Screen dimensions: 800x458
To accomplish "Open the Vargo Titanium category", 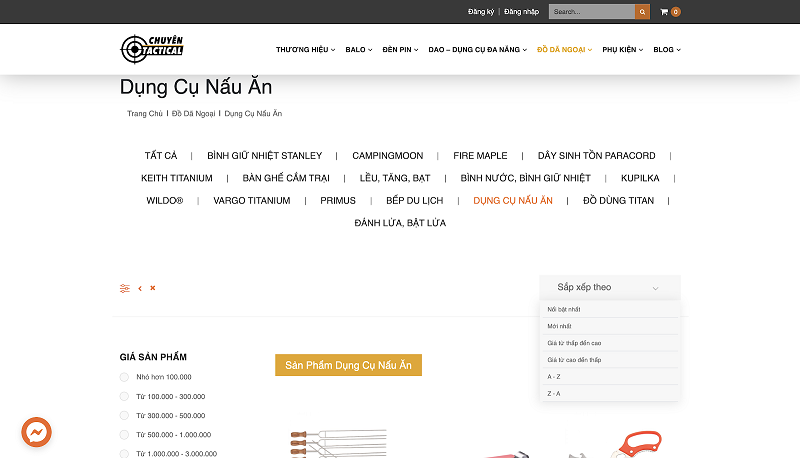I will pos(252,200).
